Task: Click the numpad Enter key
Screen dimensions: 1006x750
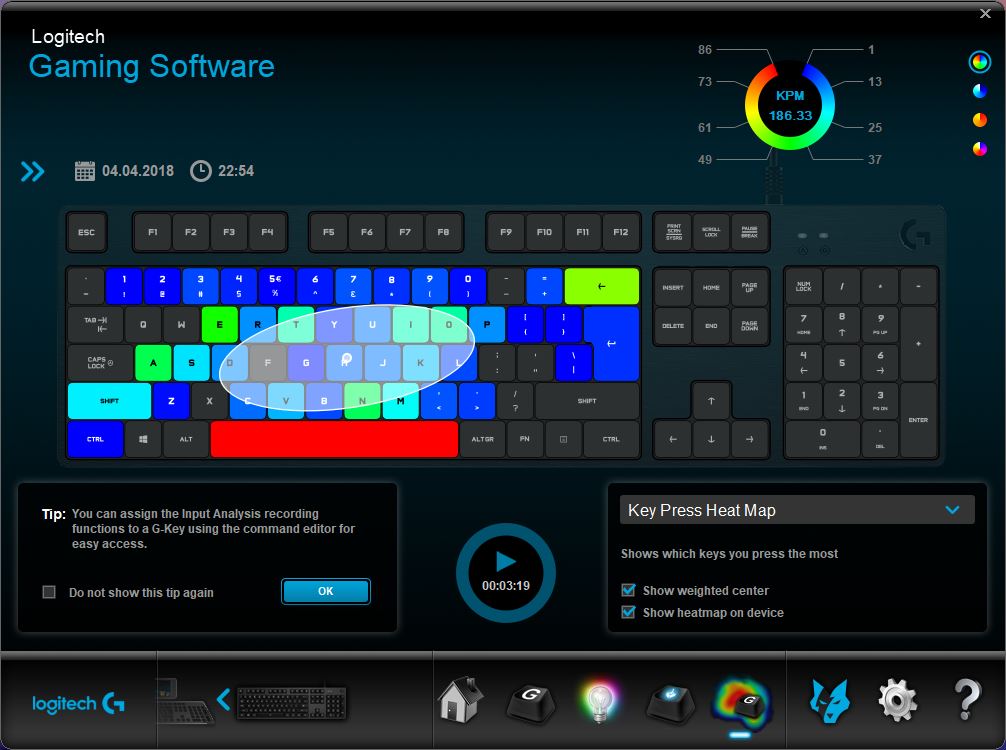Action: 918,420
